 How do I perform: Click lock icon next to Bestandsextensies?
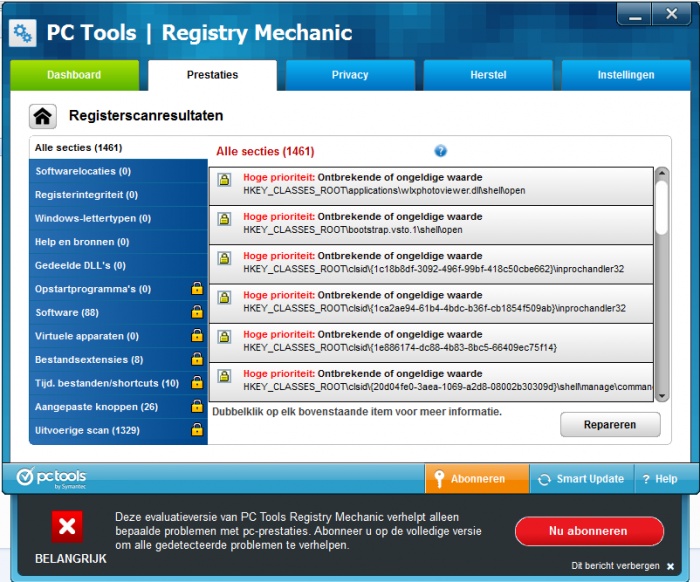pyautogui.click(x=197, y=359)
